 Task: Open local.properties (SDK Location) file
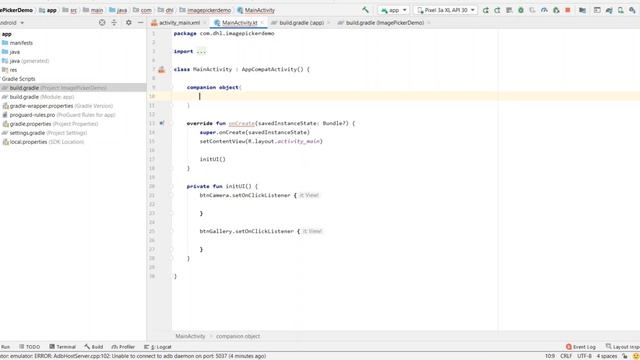43,142
